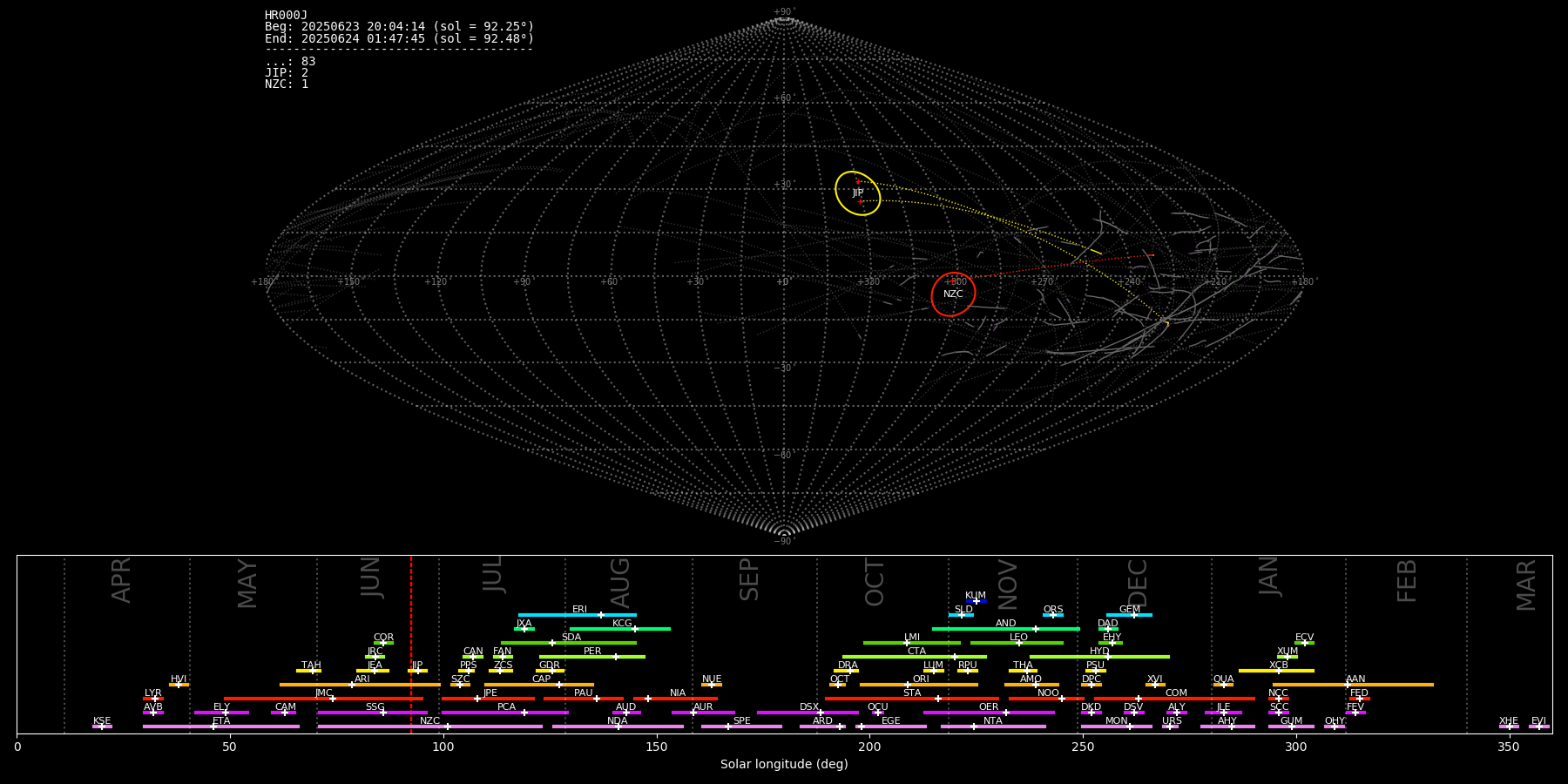
Task: Click the AAN orange shower bar
Action: tap(1352, 685)
